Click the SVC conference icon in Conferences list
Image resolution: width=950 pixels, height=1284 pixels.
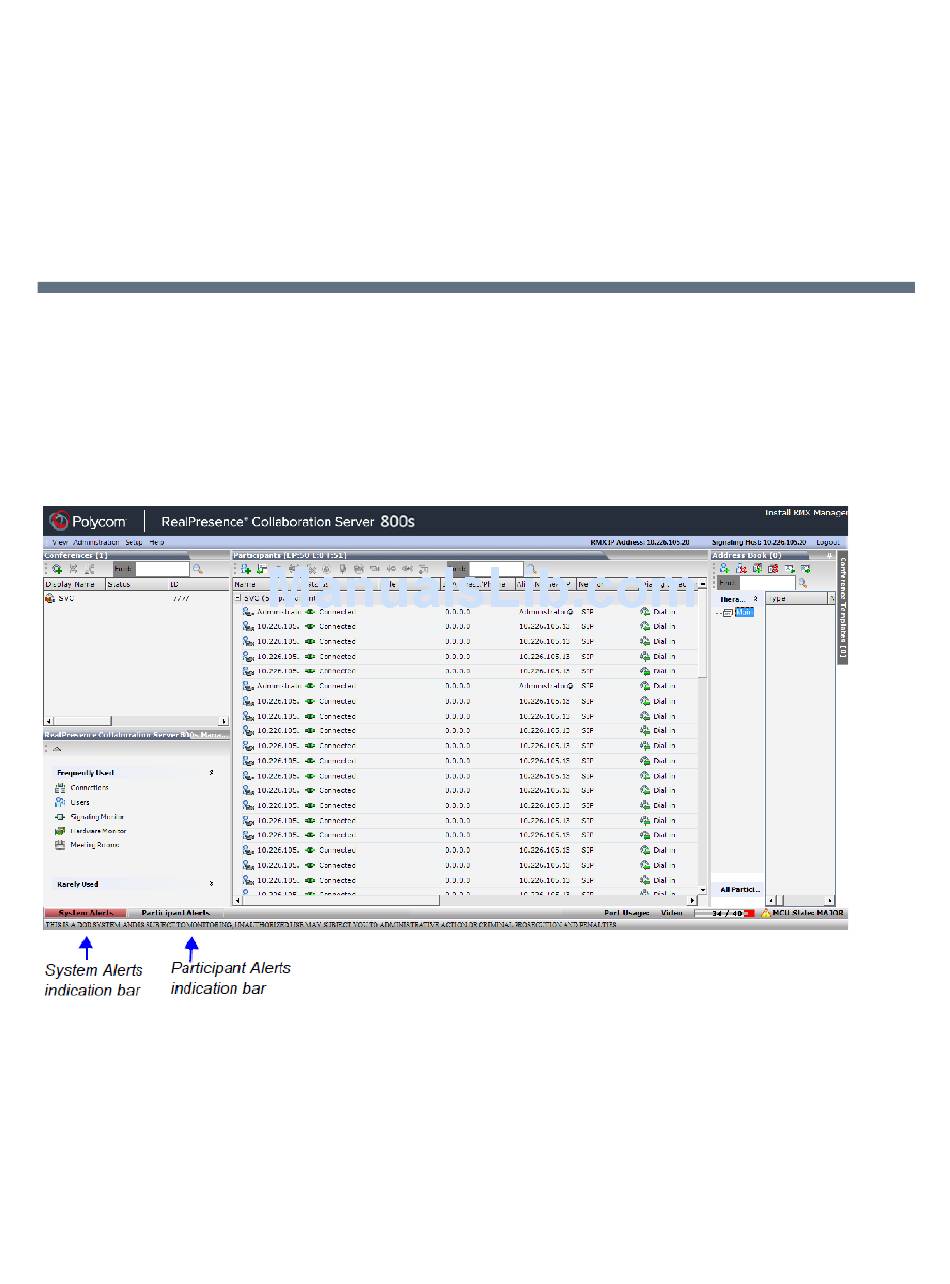point(50,598)
